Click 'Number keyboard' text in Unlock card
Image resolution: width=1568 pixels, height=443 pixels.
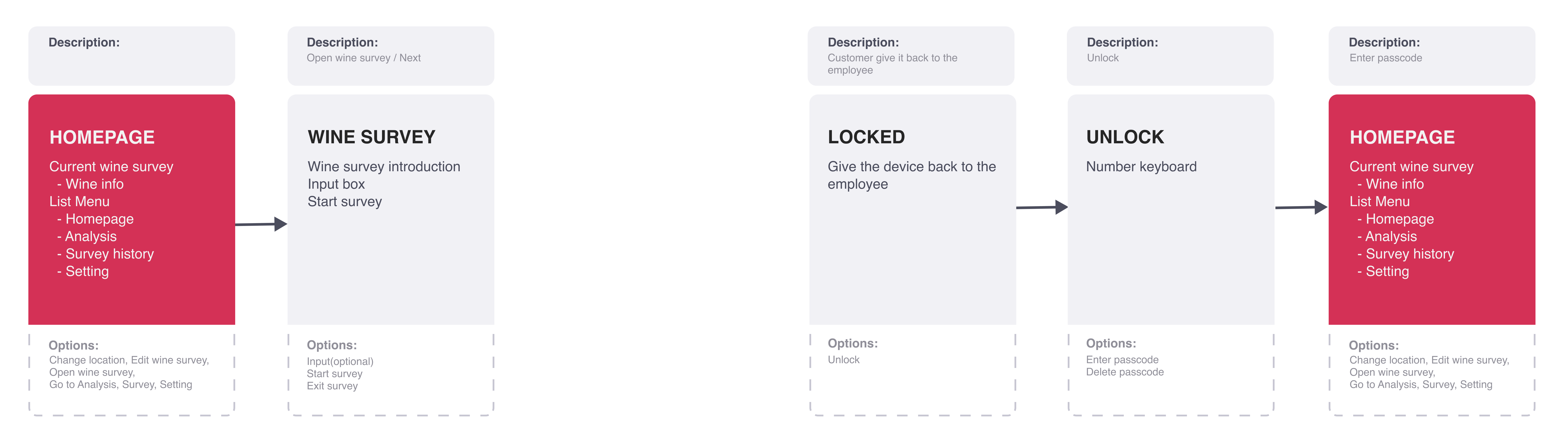[1141, 167]
